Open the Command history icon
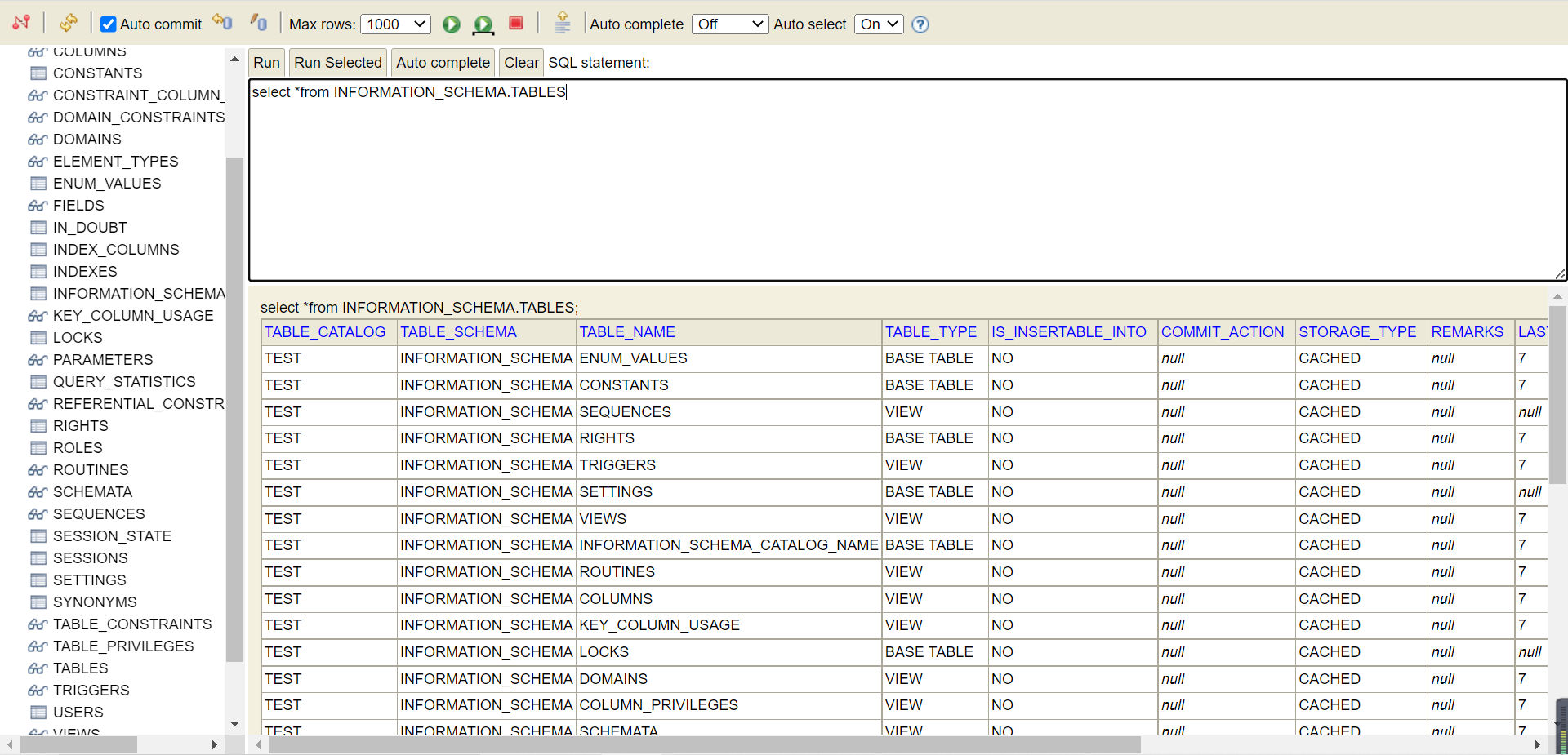Viewport: 1568px width, 755px height. click(x=563, y=23)
